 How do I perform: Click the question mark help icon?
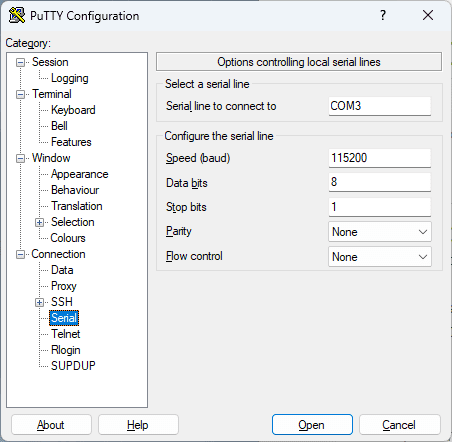pyautogui.click(x=383, y=15)
